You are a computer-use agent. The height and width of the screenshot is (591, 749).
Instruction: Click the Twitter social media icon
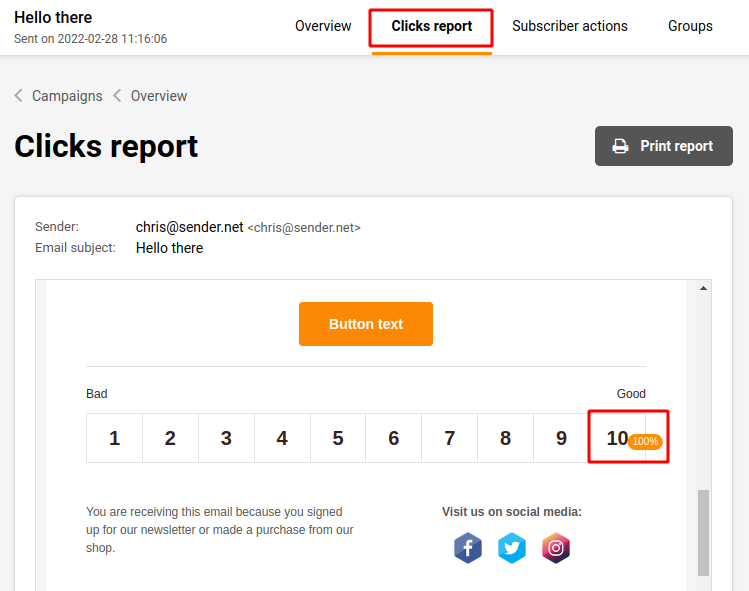tap(512, 548)
